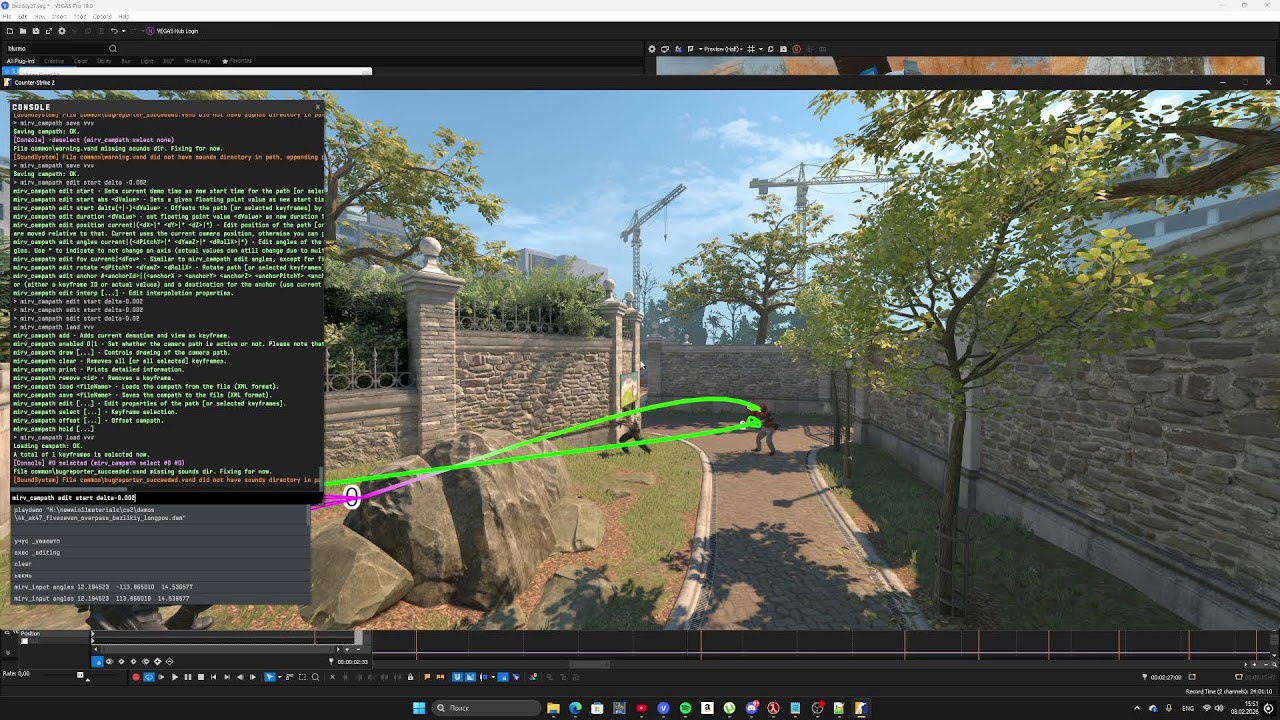This screenshot has height=720, width=1280.
Task: Toggle keyframe sync cursor button
Action: coord(97,661)
